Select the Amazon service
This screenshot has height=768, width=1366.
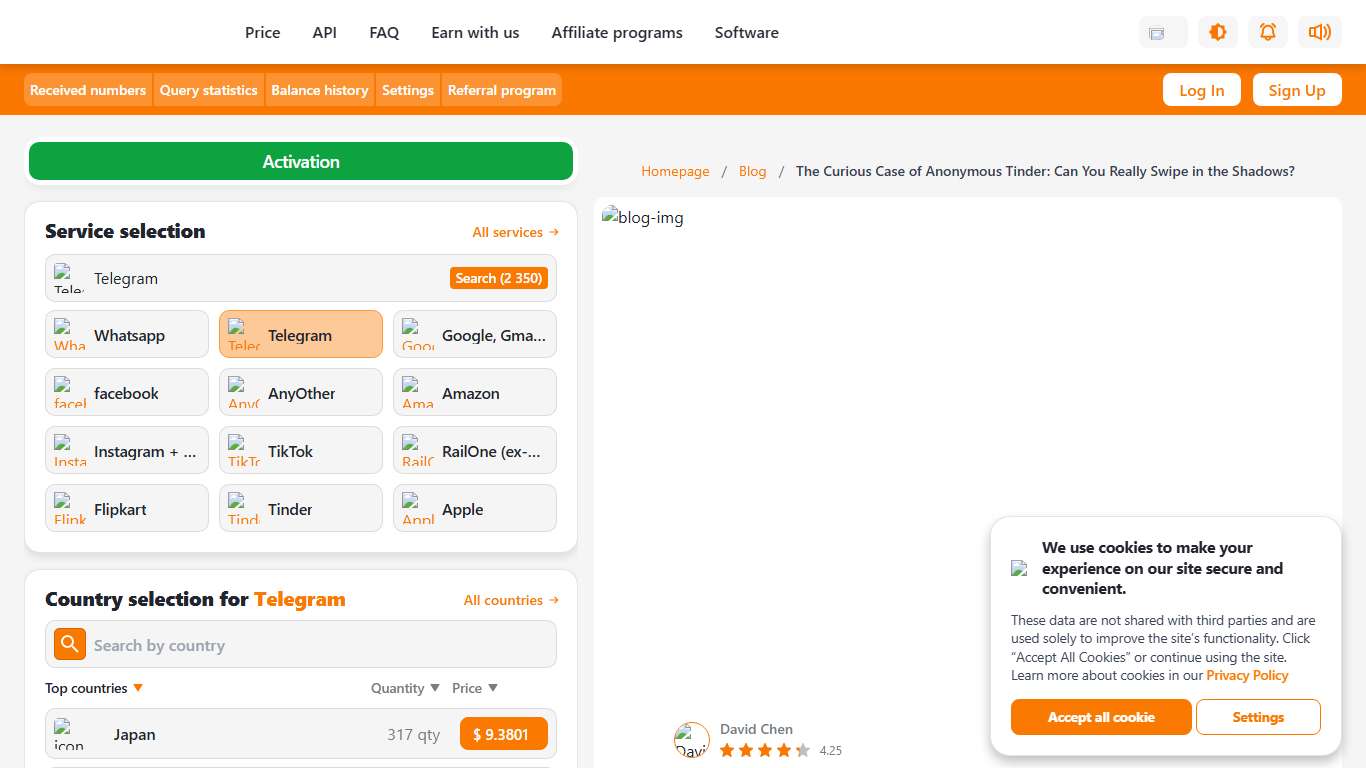(474, 392)
